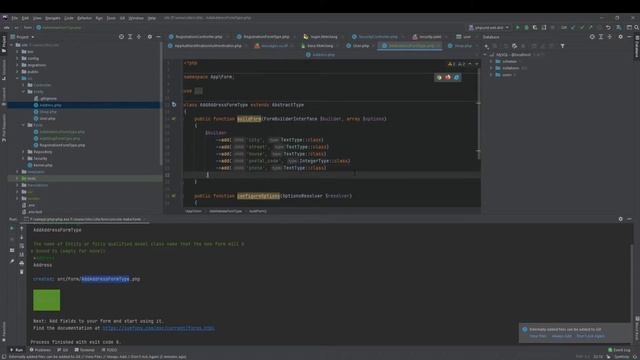Viewport: 640px width, 360px height.
Task: Expand the collations node in the Database tree
Action: pyautogui.click(x=491, y=68)
